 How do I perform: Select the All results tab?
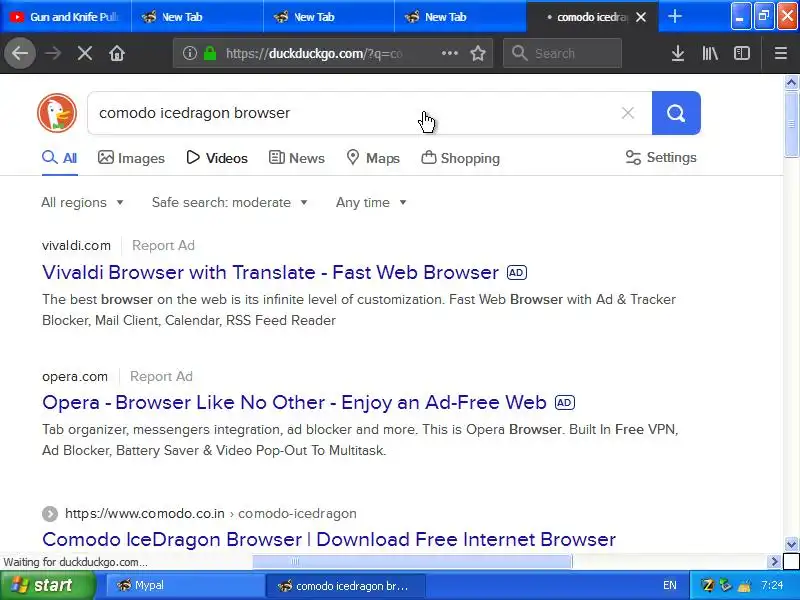coord(60,158)
